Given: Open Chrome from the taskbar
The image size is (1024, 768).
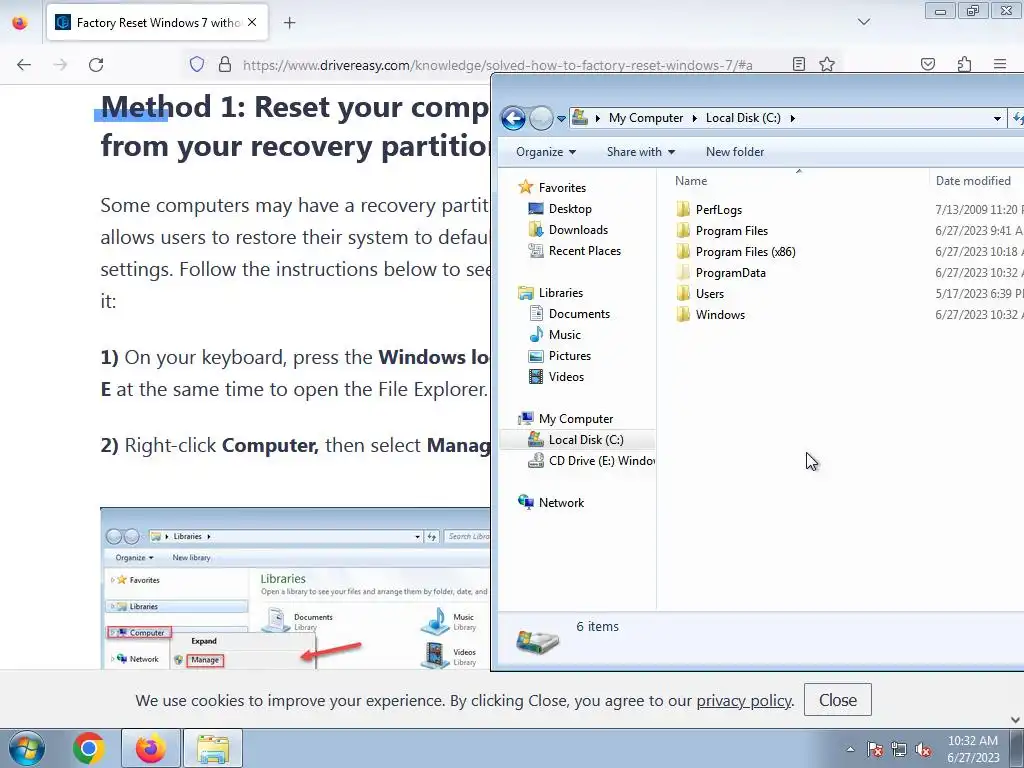Looking at the screenshot, I should pos(89,748).
